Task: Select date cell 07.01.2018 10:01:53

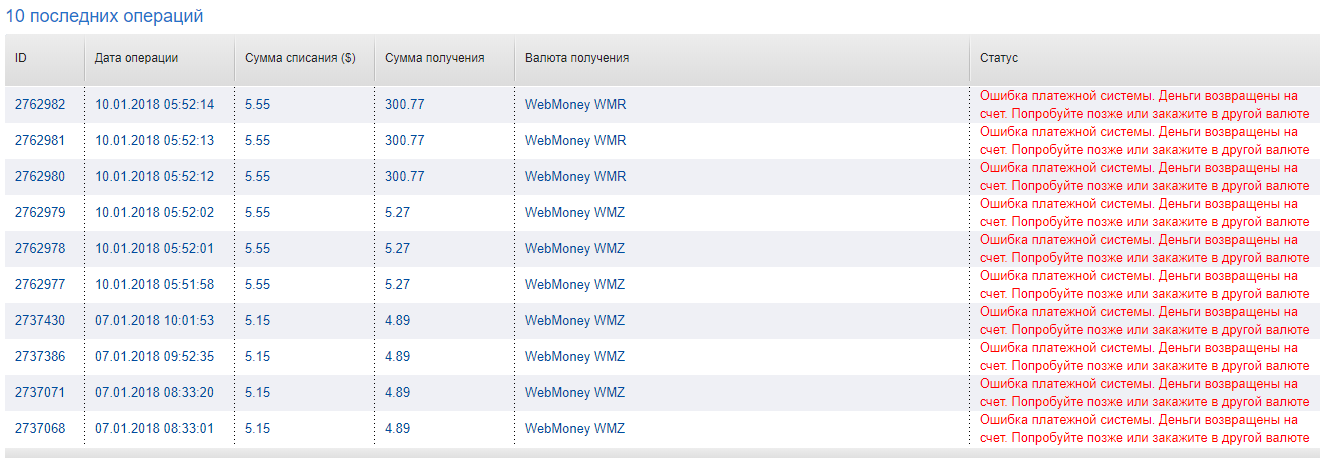Action: 154,320
